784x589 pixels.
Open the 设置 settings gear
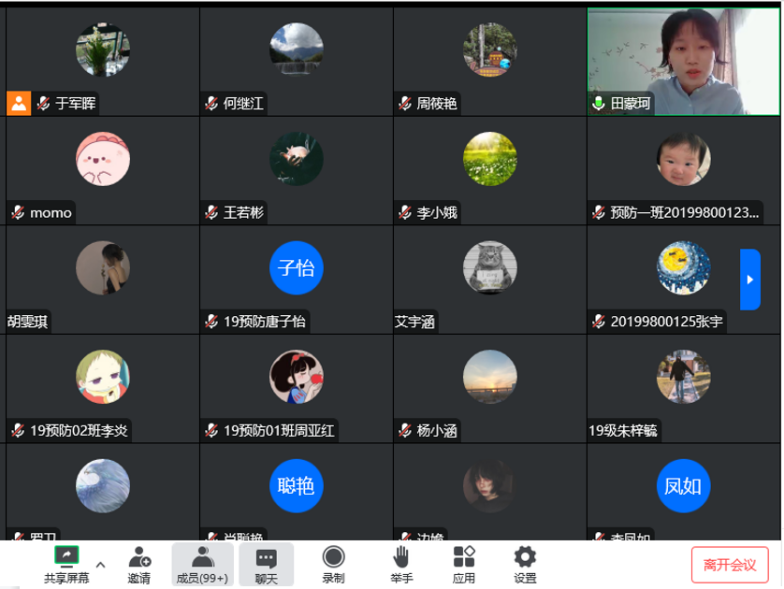click(524, 557)
